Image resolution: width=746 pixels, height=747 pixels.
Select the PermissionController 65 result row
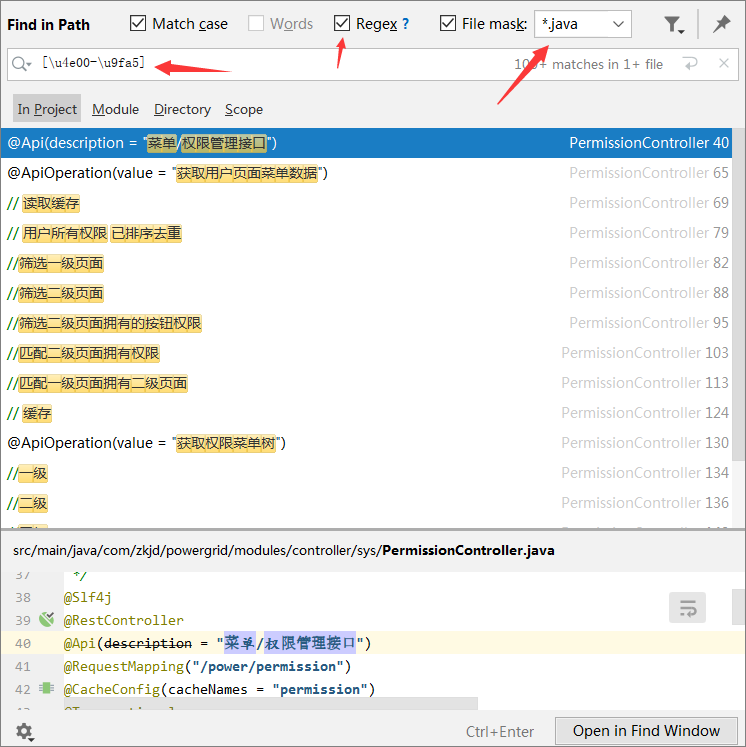(366, 173)
